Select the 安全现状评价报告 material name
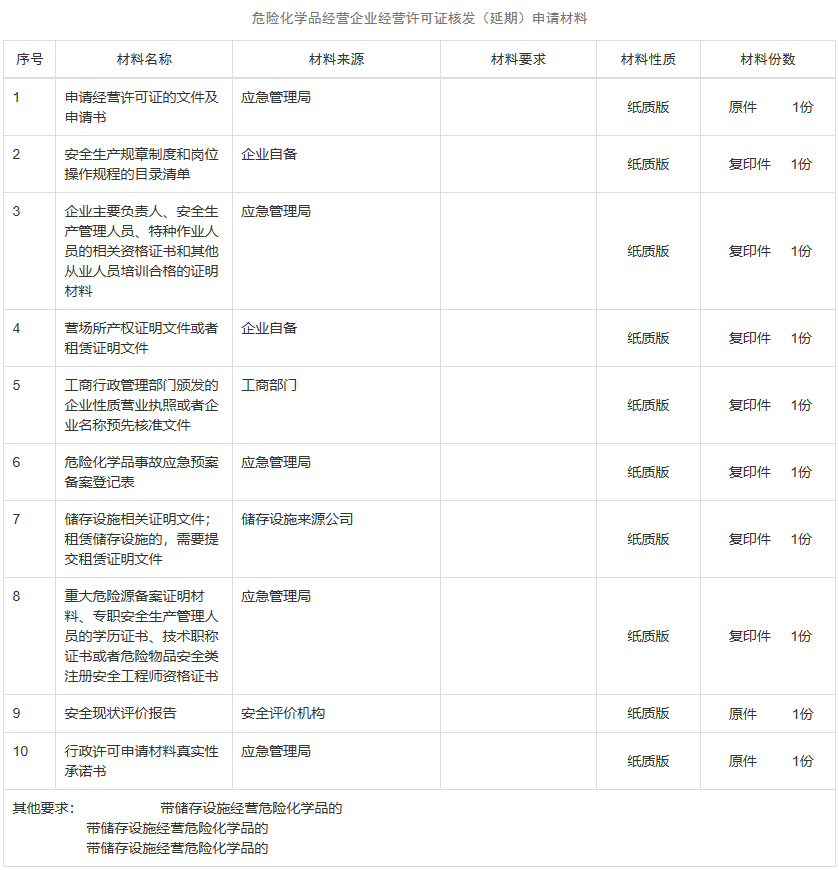Image resolution: width=839 pixels, height=870 pixels. [x=121, y=714]
